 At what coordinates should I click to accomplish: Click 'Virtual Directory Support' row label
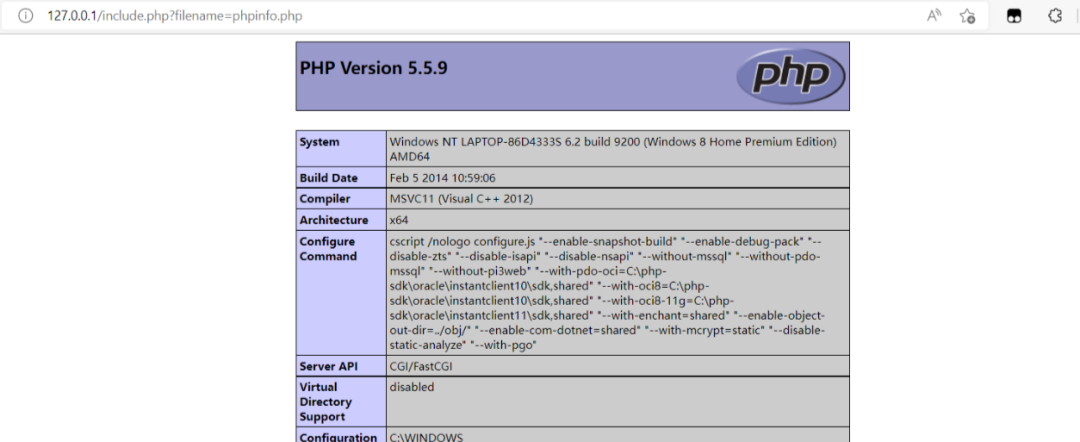point(326,401)
